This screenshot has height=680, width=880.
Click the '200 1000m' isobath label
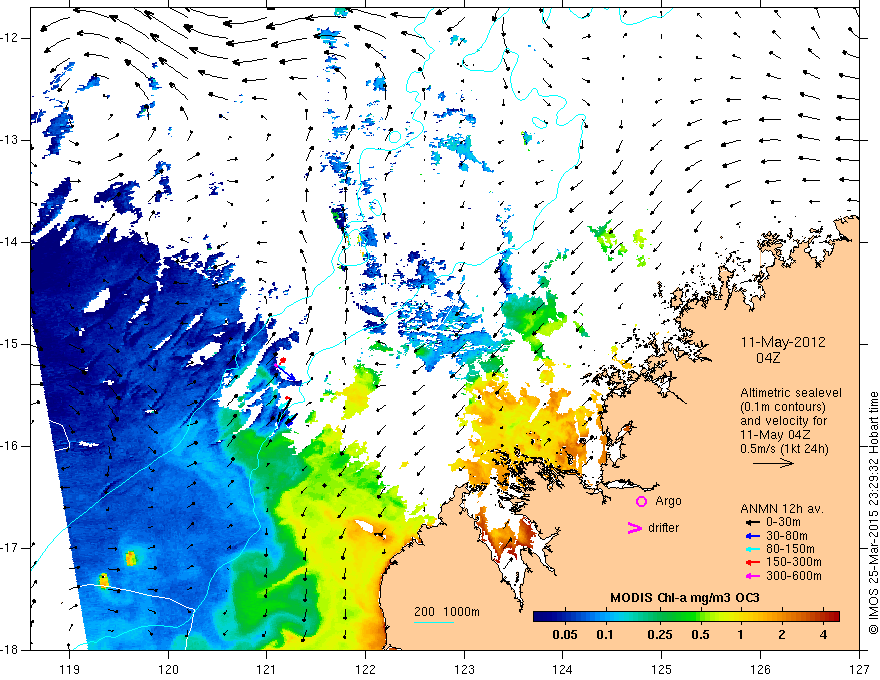(447, 612)
